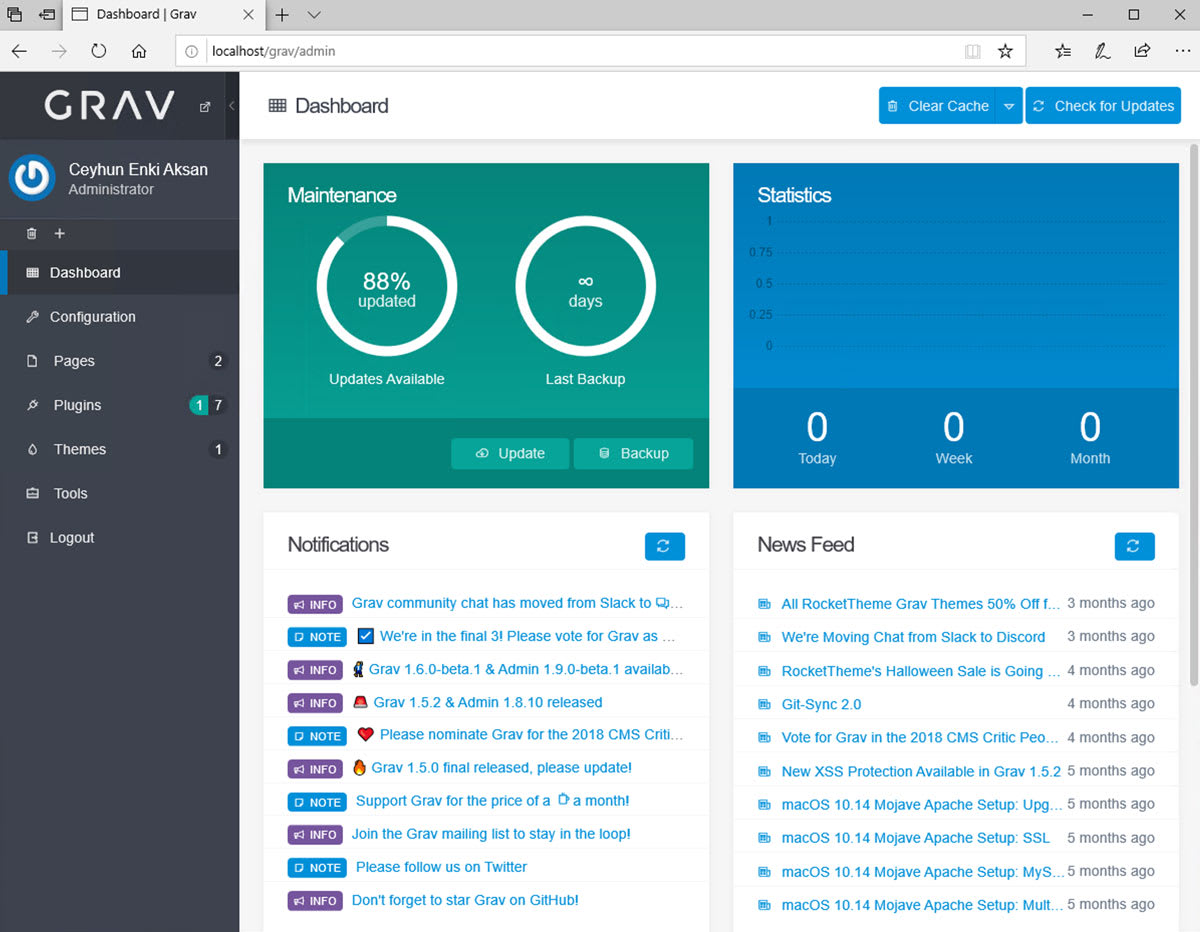Image resolution: width=1200 pixels, height=932 pixels.
Task: Open 'All RocketTheme Grav Themes 50% Off' news
Action: pyautogui.click(x=920, y=604)
